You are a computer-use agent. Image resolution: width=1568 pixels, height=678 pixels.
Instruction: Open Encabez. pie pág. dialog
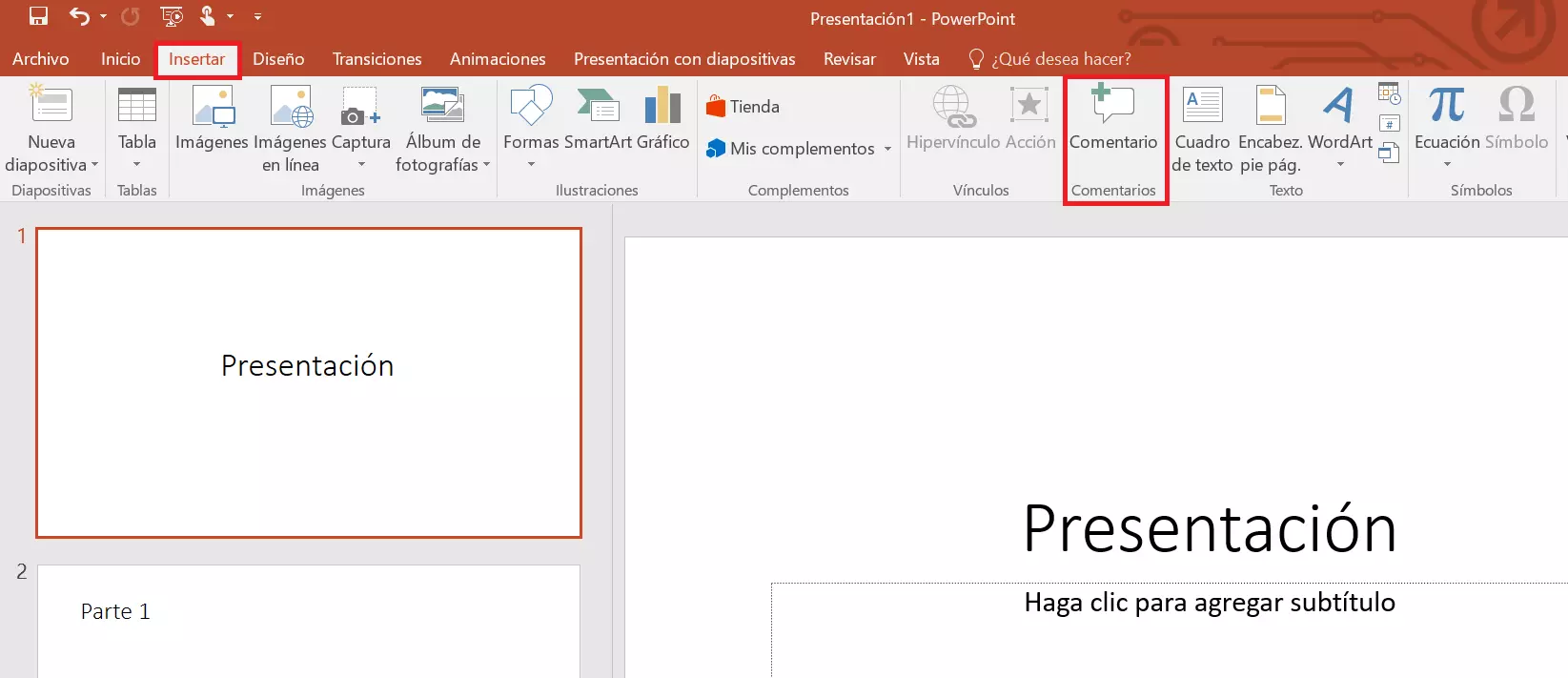coord(1270,129)
